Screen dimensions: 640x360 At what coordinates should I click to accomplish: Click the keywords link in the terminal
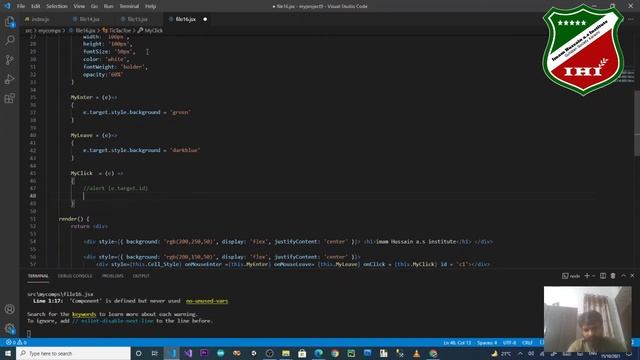coord(84,314)
